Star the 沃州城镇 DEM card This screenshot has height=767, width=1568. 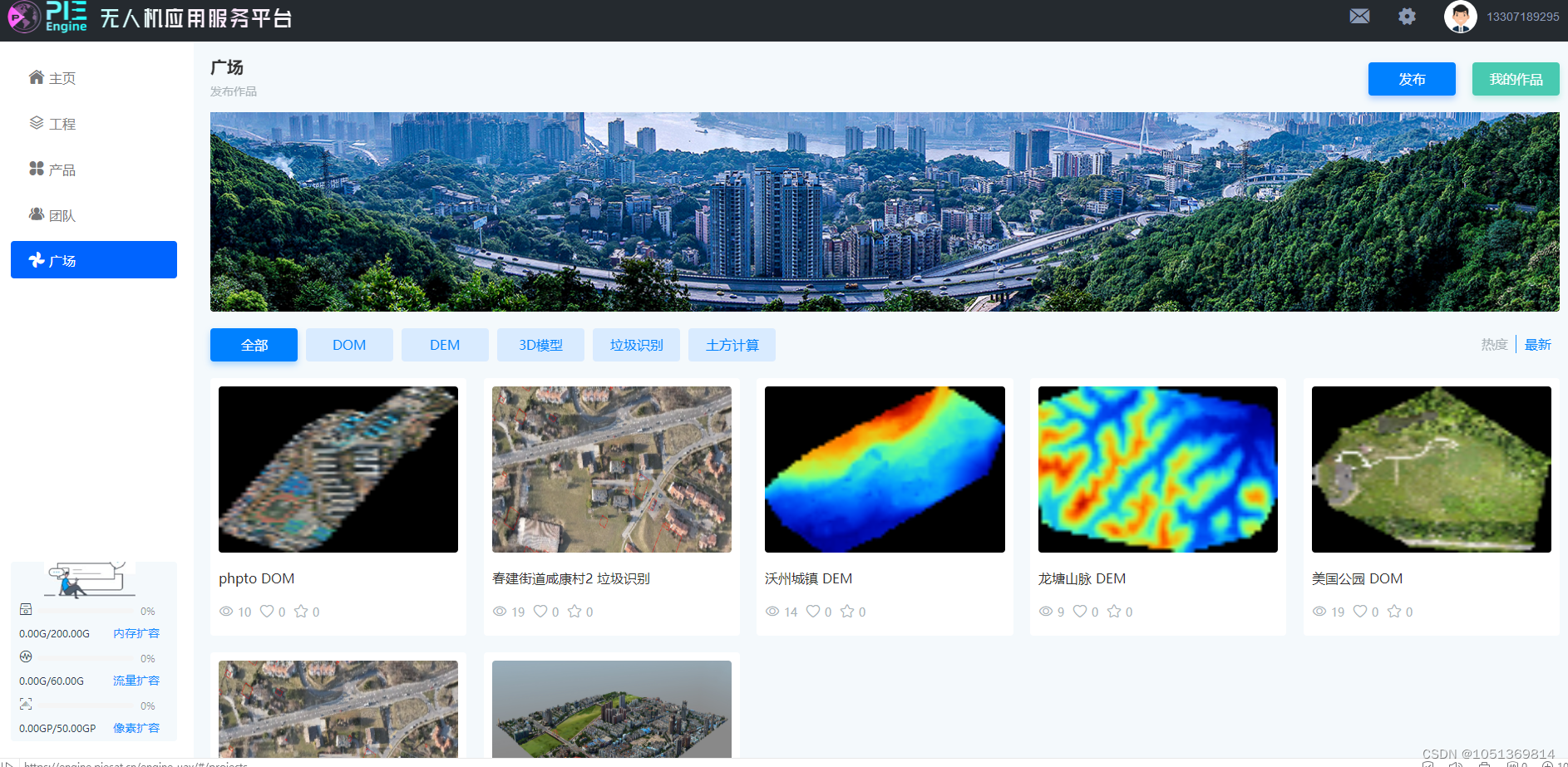pyautogui.click(x=847, y=611)
